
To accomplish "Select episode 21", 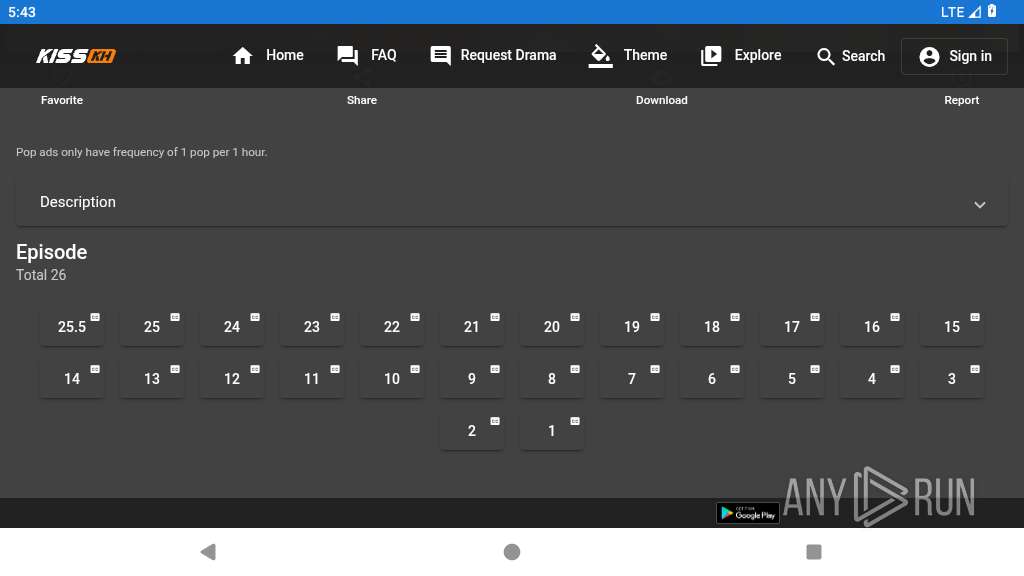I will point(472,327).
